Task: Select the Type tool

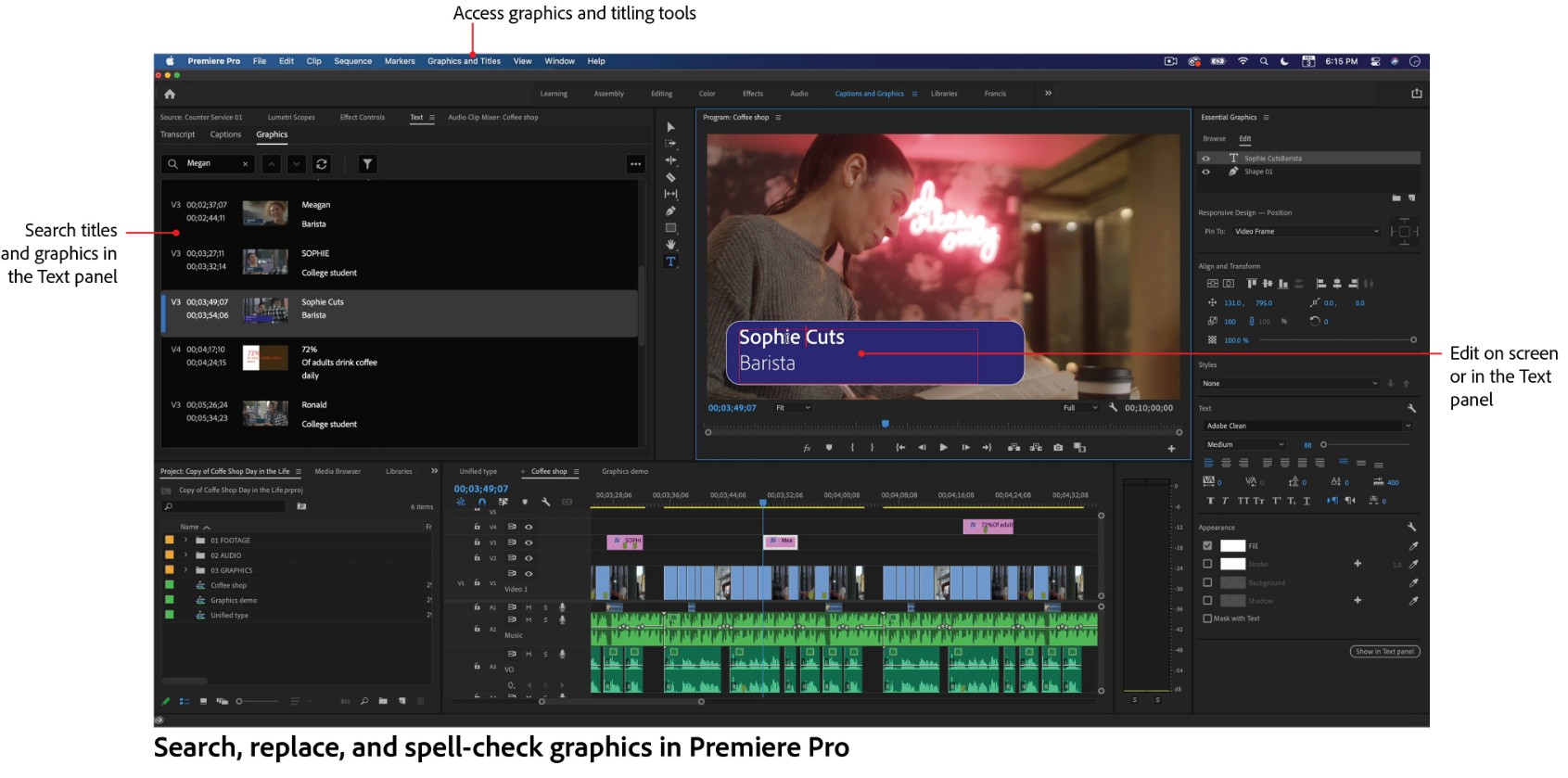Action: point(670,261)
